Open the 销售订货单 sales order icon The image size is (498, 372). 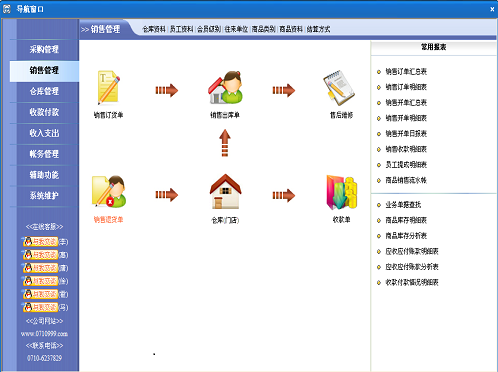click(x=109, y=88)
